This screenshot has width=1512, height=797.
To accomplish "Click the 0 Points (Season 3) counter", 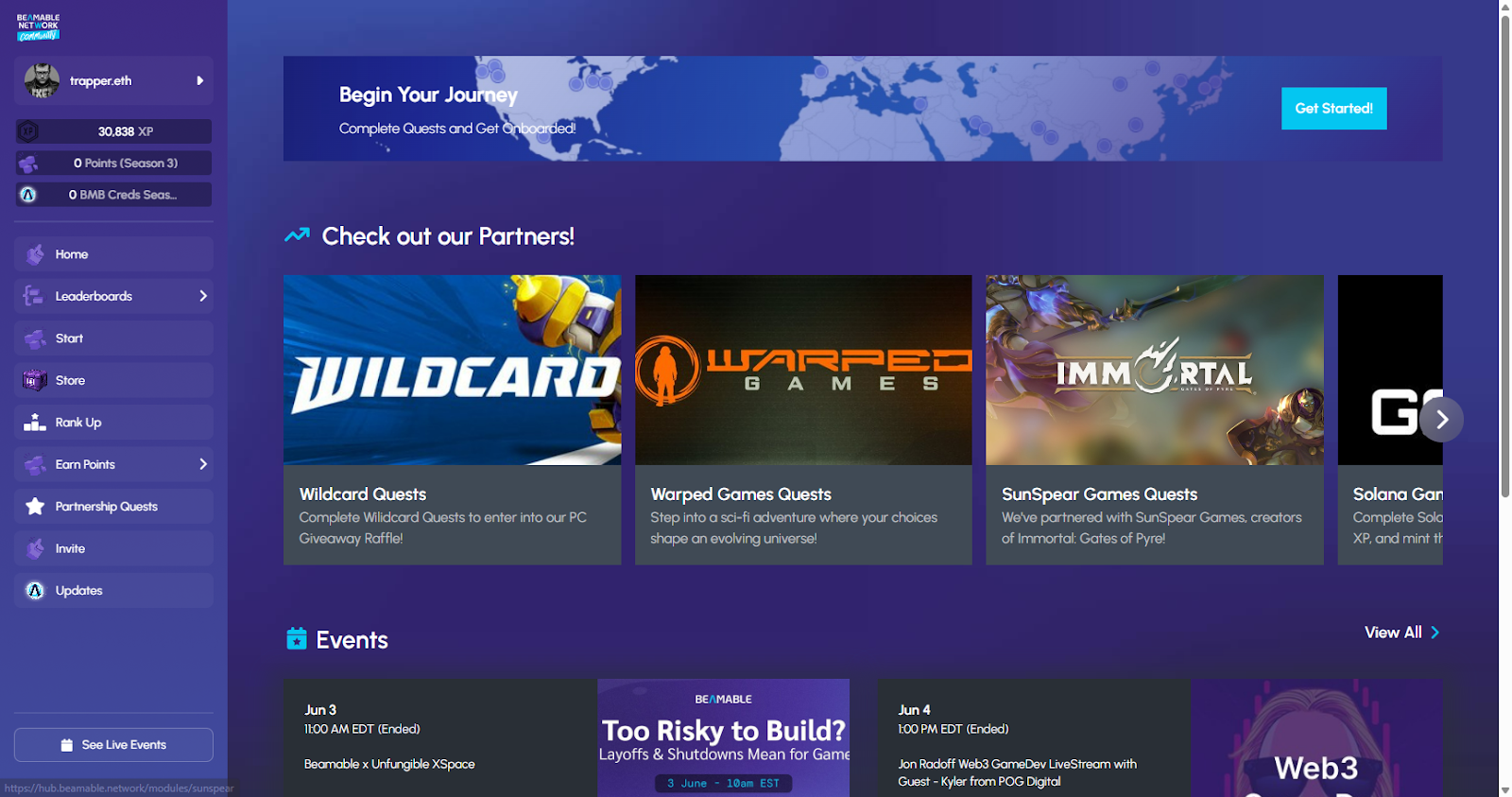I will click(113, 164).
